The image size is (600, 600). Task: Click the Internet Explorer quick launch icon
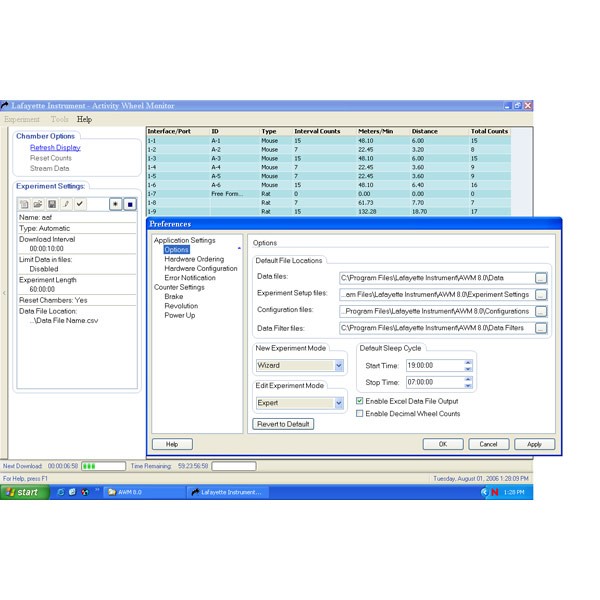coord(60,492)
